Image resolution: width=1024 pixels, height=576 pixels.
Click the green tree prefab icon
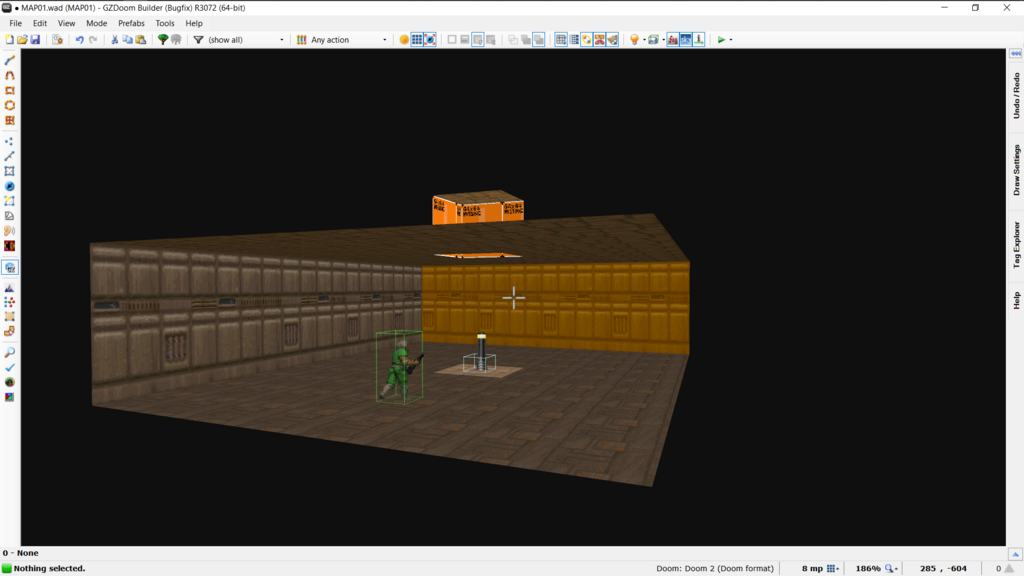pyautogui.click(x=163, y=40)
